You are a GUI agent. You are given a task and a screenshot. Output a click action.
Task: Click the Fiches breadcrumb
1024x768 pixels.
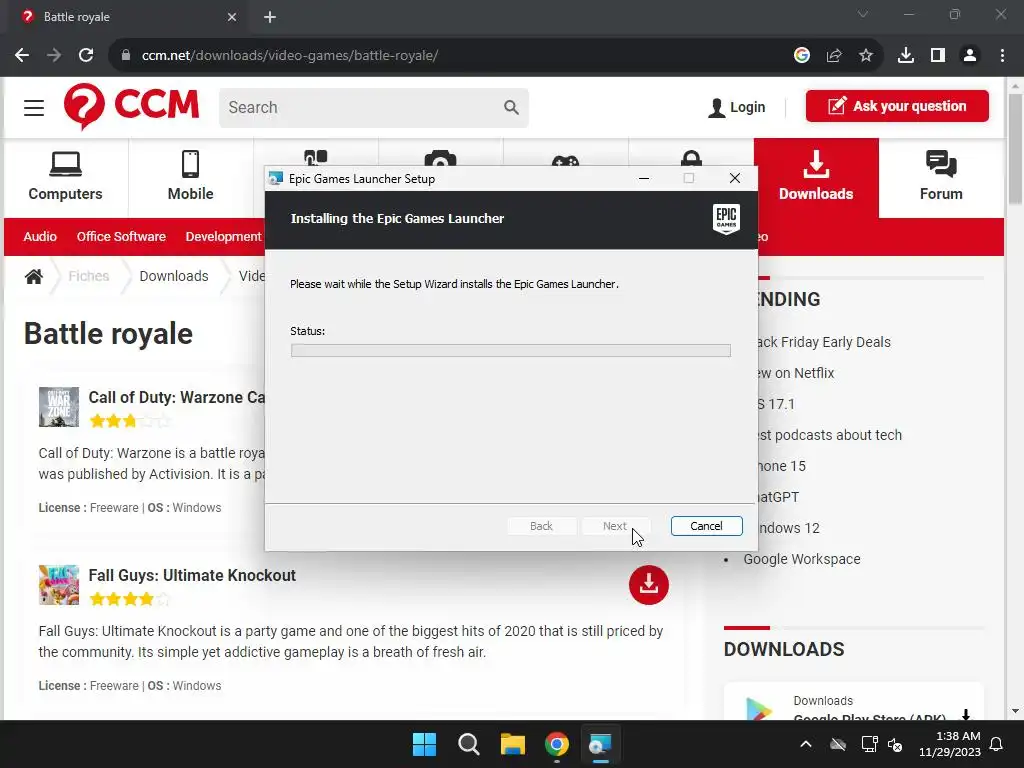point(89,276)
